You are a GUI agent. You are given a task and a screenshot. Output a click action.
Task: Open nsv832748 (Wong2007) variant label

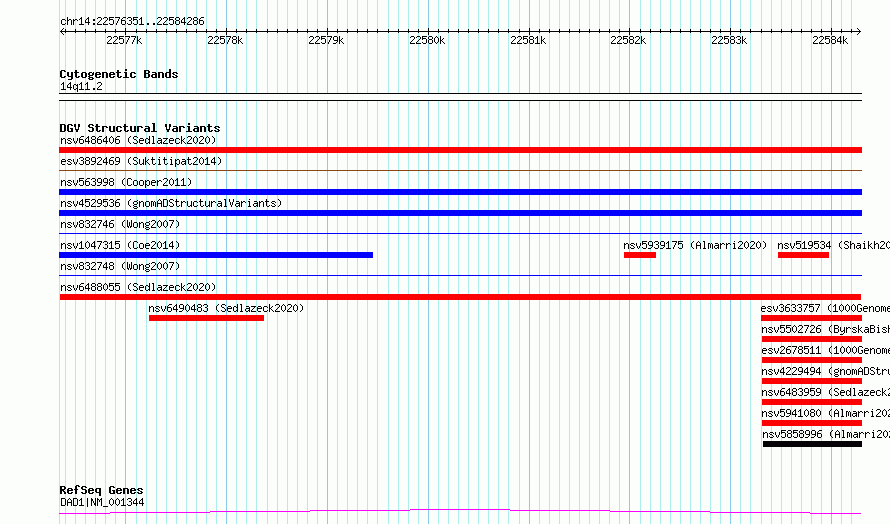click(120, 266)
